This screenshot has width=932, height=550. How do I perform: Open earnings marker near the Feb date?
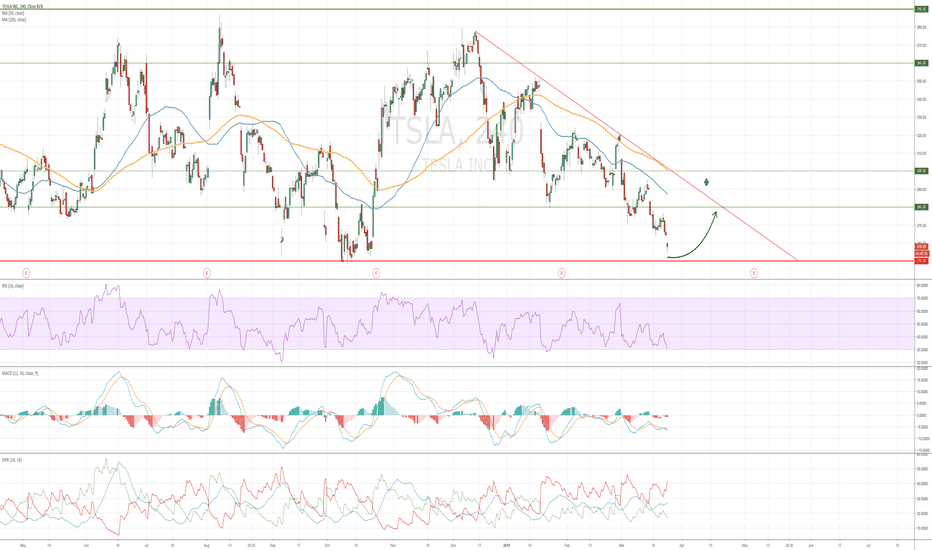point(562,273)
